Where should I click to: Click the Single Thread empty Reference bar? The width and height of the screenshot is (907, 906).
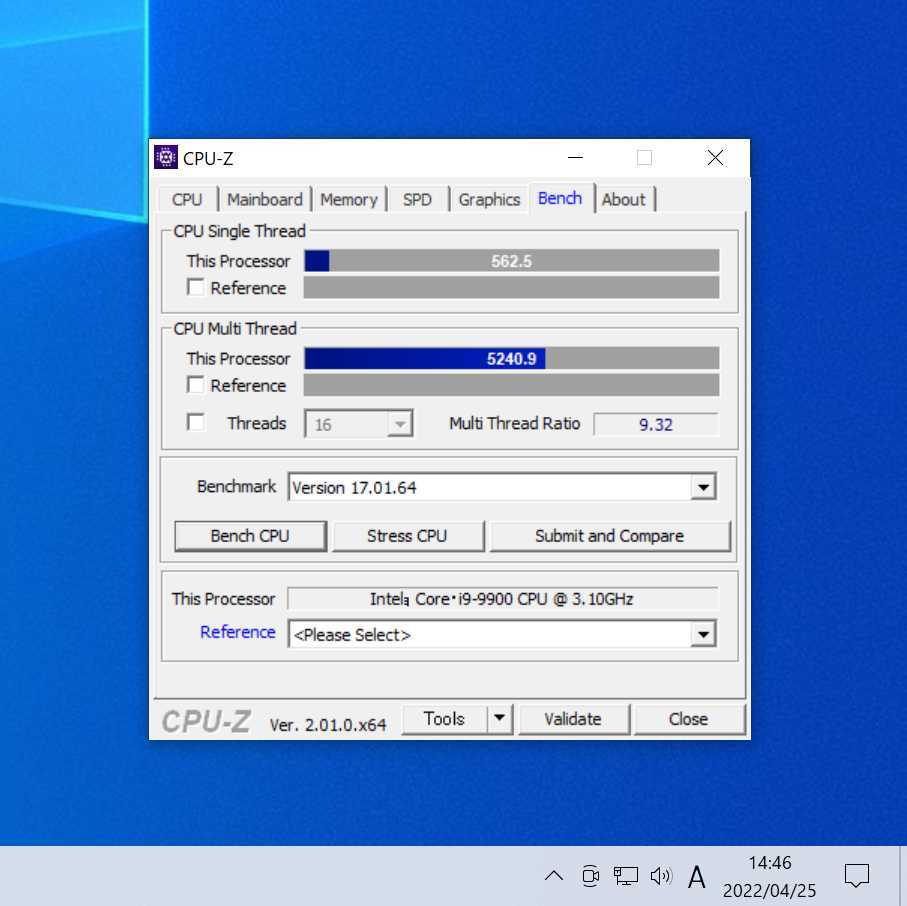tap(512, 288)
